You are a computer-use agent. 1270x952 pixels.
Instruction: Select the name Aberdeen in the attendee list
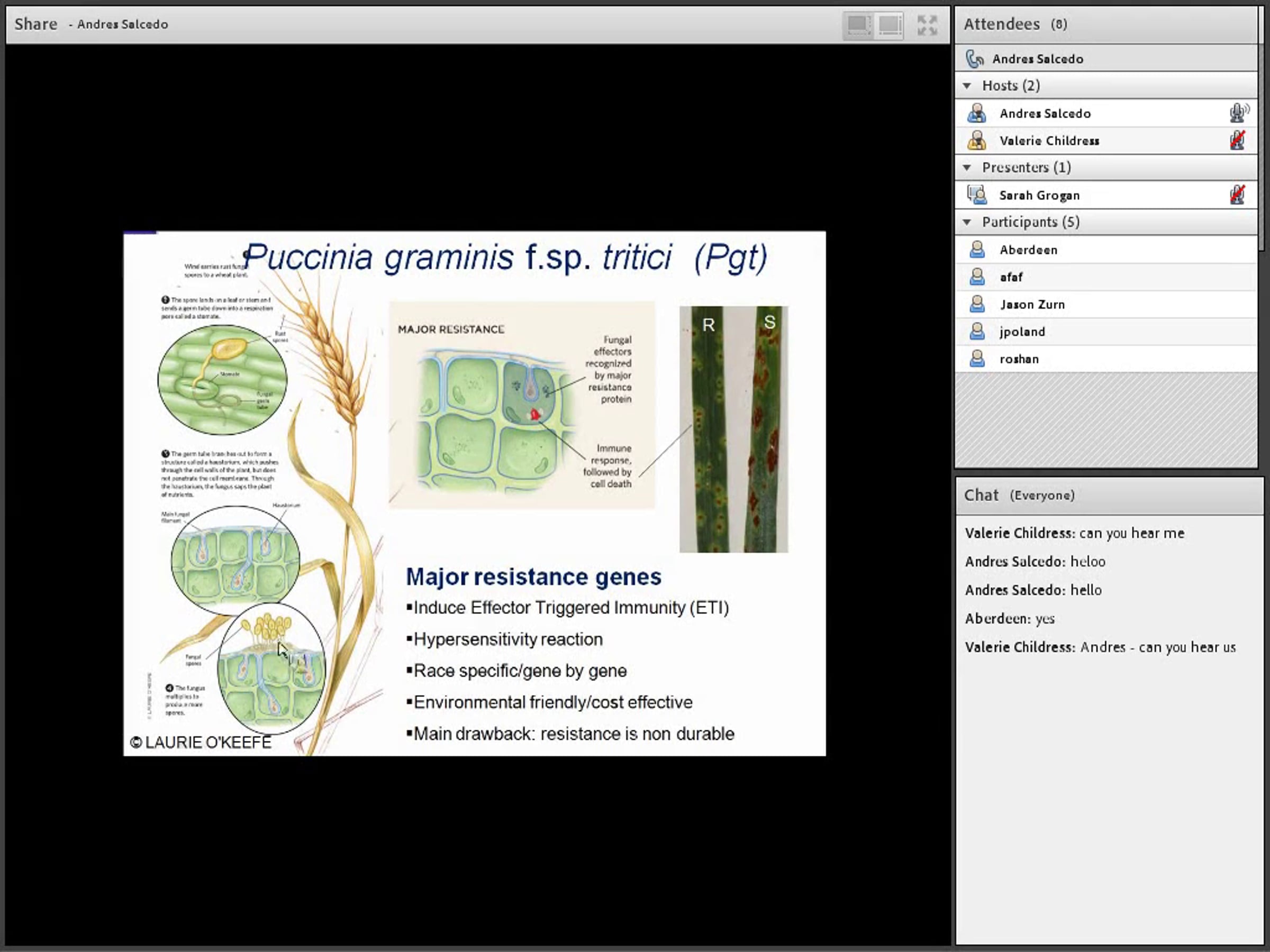click(x=1028, y=250)
